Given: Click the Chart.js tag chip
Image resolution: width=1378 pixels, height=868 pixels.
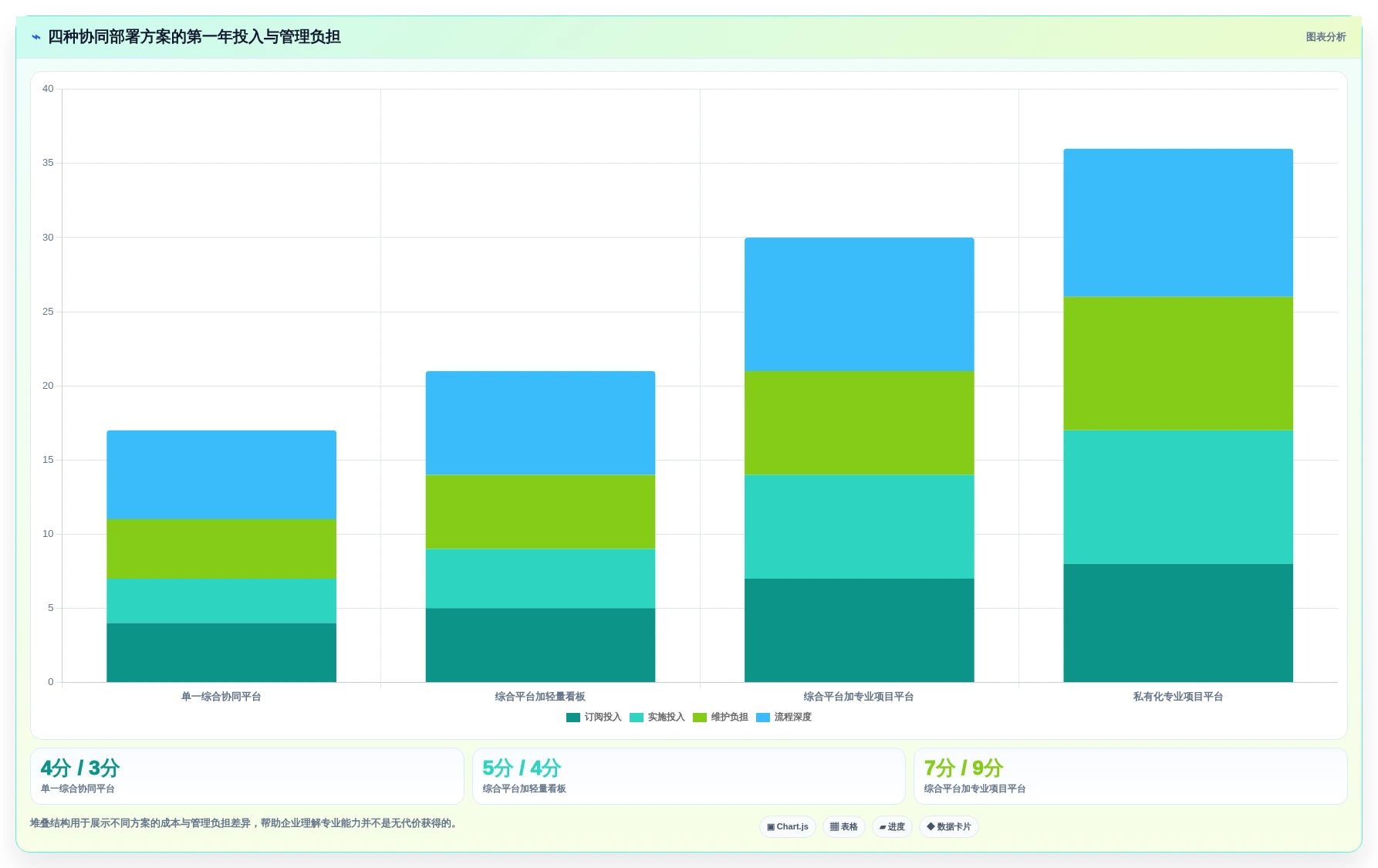Looking at the screenshot, I should tap(788, 826).
